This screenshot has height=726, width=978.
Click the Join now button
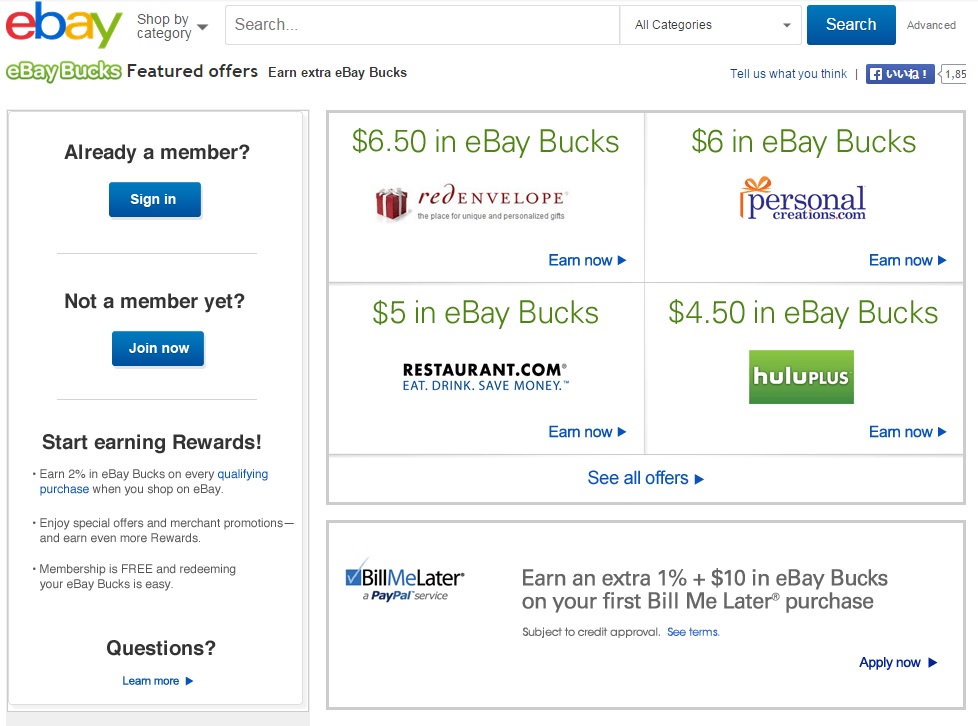click(158, 349)
